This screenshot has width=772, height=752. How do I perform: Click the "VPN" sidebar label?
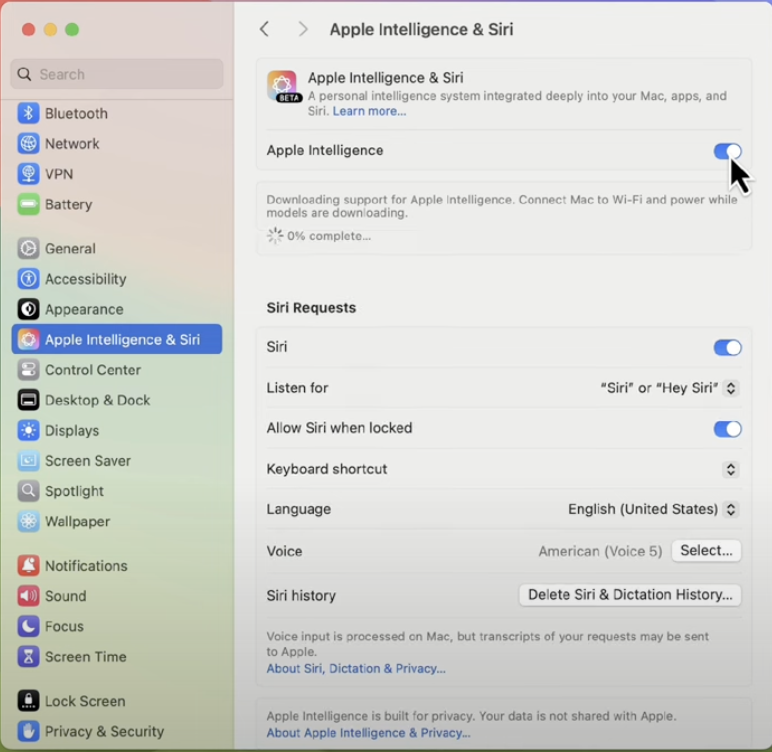point(59,174)
